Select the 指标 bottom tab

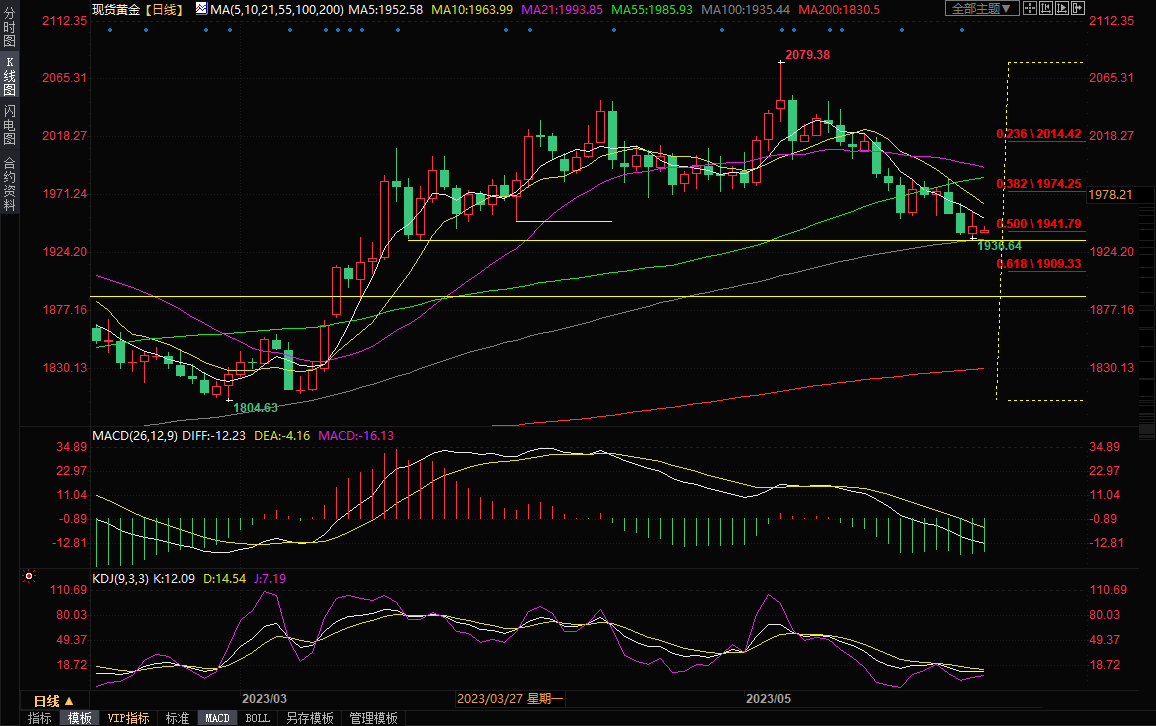pyautogui.click(x=40, y=718)
